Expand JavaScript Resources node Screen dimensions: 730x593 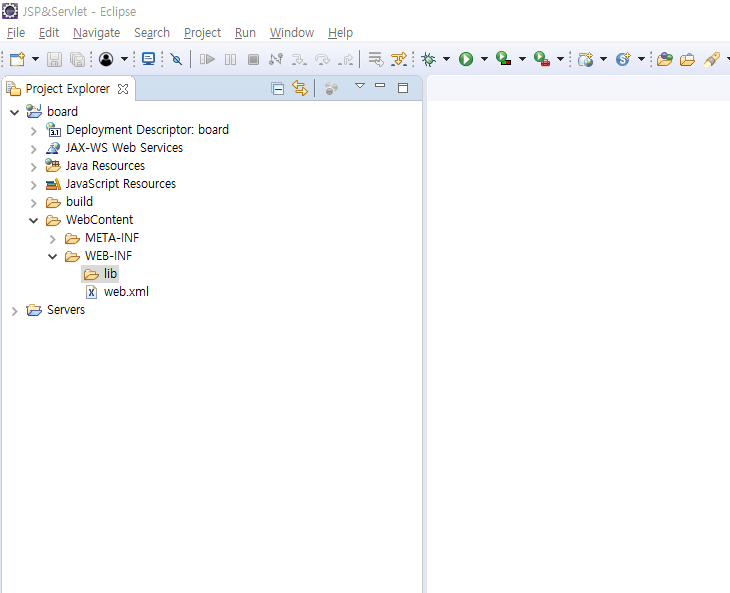[34, 185]
